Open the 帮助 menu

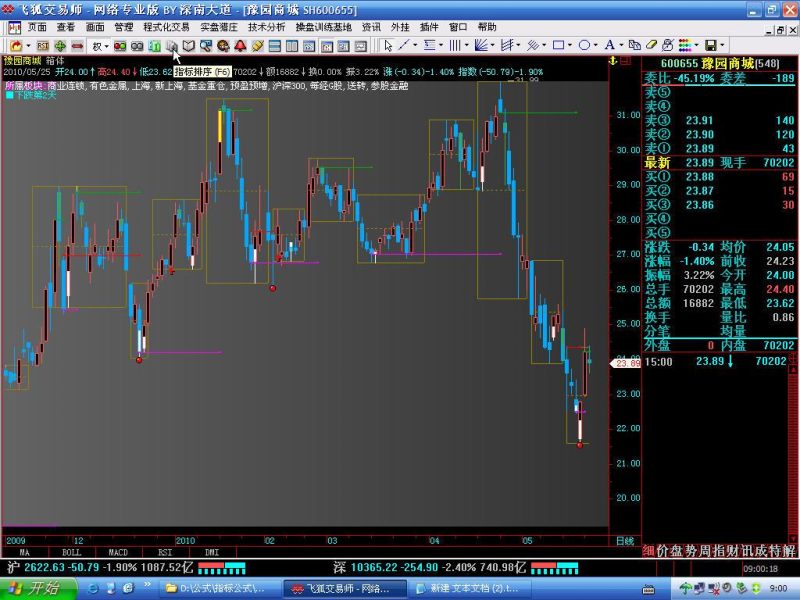[487, 27]
